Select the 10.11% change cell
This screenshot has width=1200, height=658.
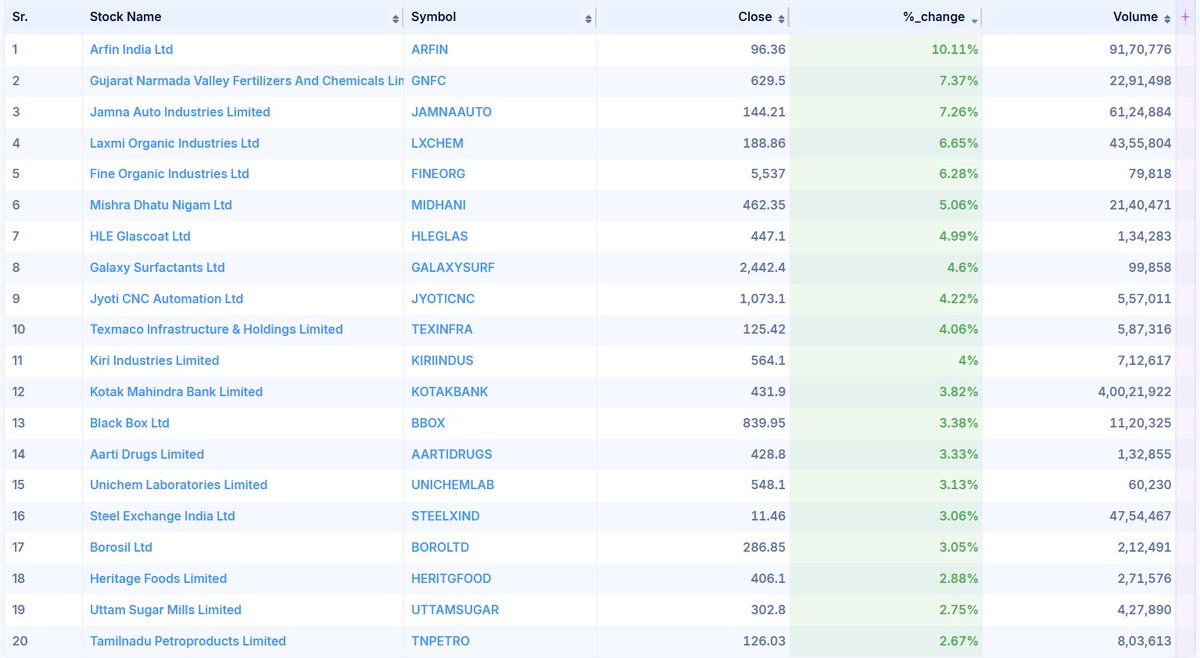886,49
